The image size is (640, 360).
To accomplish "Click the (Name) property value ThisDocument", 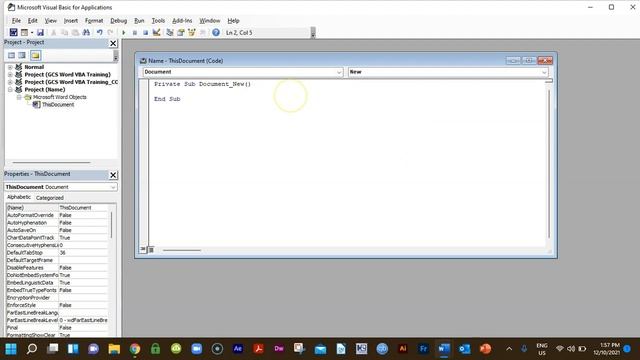I will click(83, 208).
